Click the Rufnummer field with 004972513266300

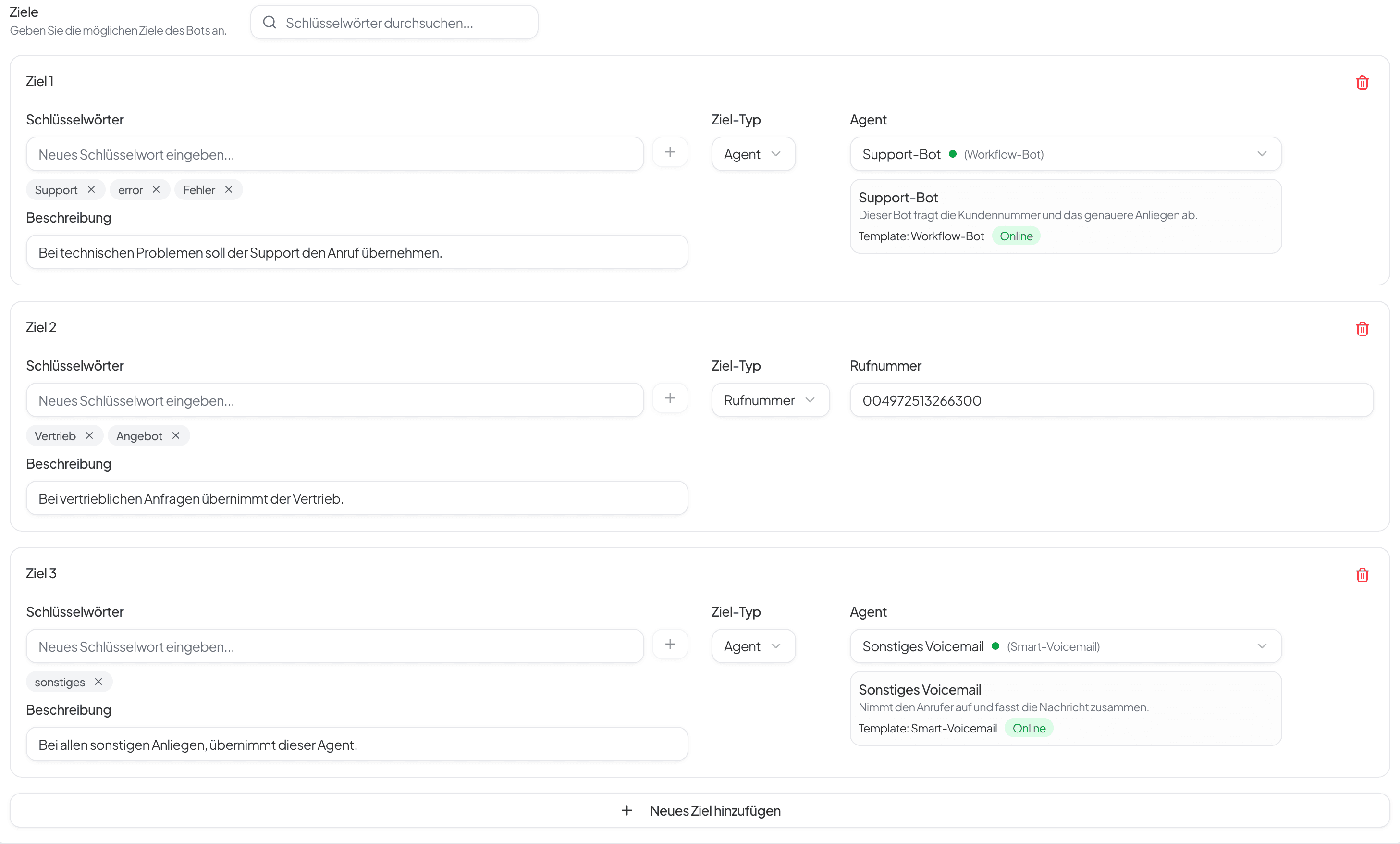pyautogui.click(x=1111, y=400)
